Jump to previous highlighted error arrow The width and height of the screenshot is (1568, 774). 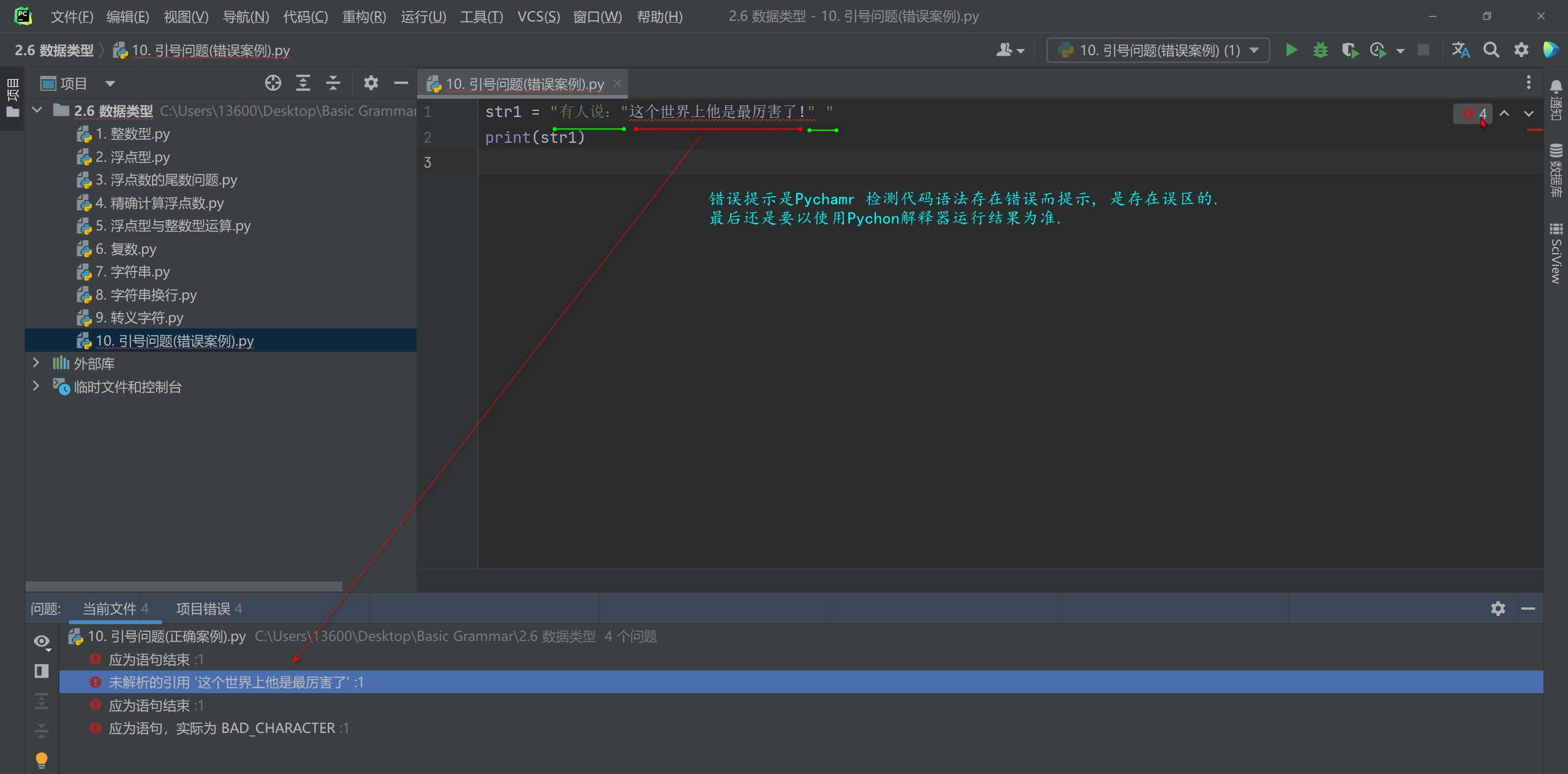1504,113
